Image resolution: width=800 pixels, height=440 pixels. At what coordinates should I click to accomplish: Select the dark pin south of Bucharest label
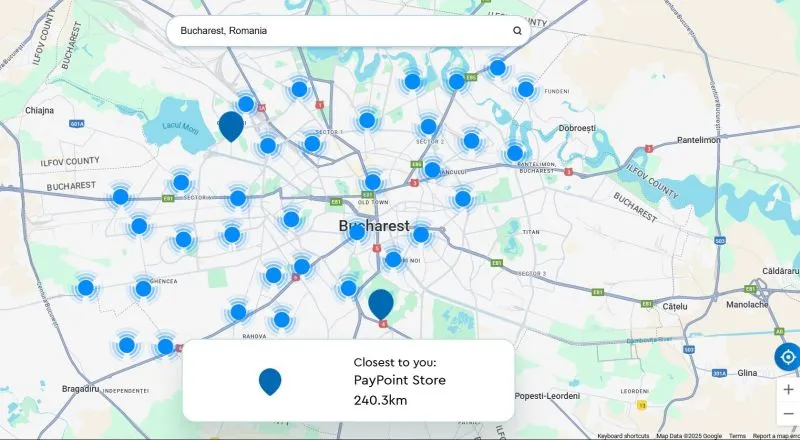(381, 304)
